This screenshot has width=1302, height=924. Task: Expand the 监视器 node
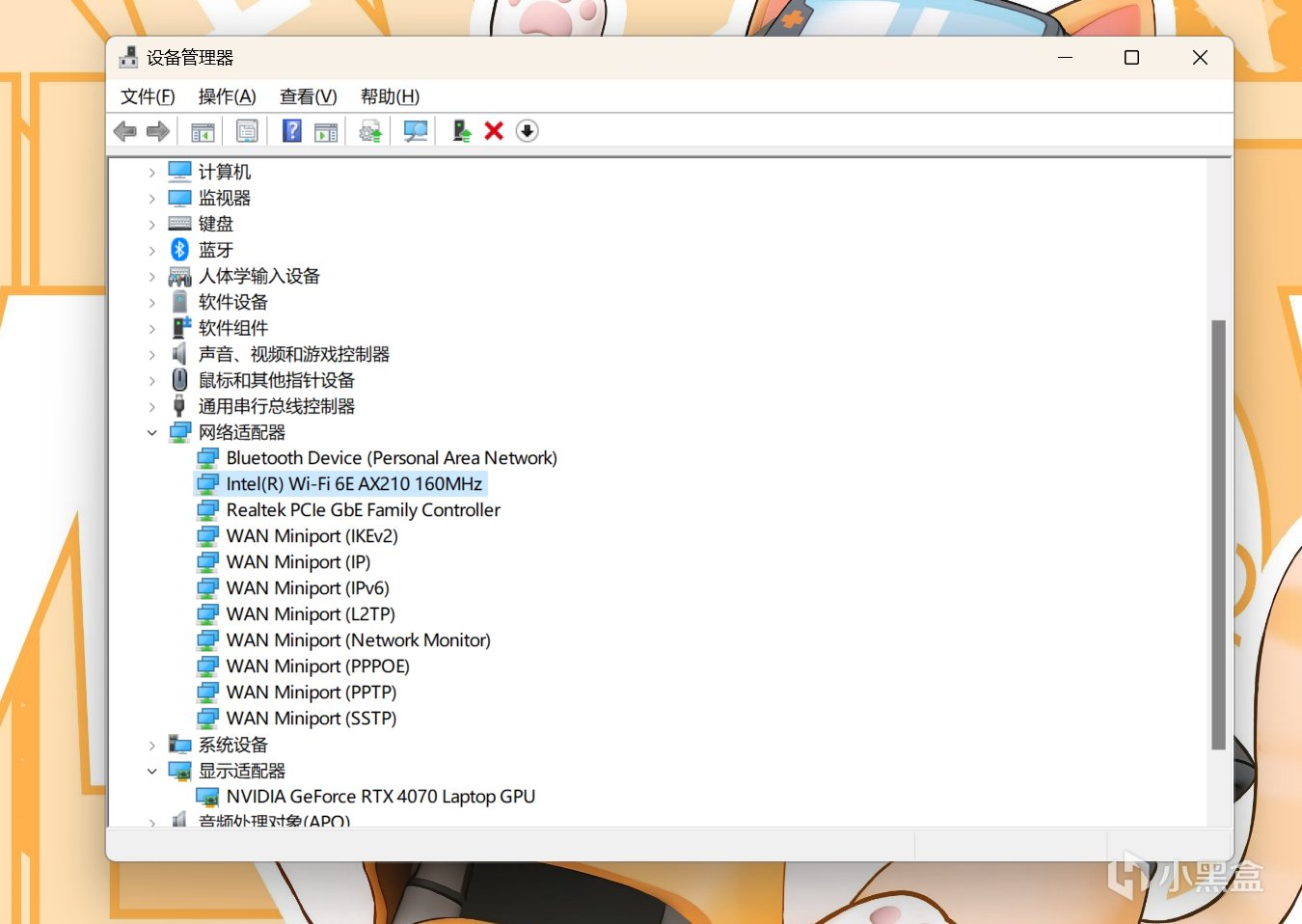click(151, 199)
